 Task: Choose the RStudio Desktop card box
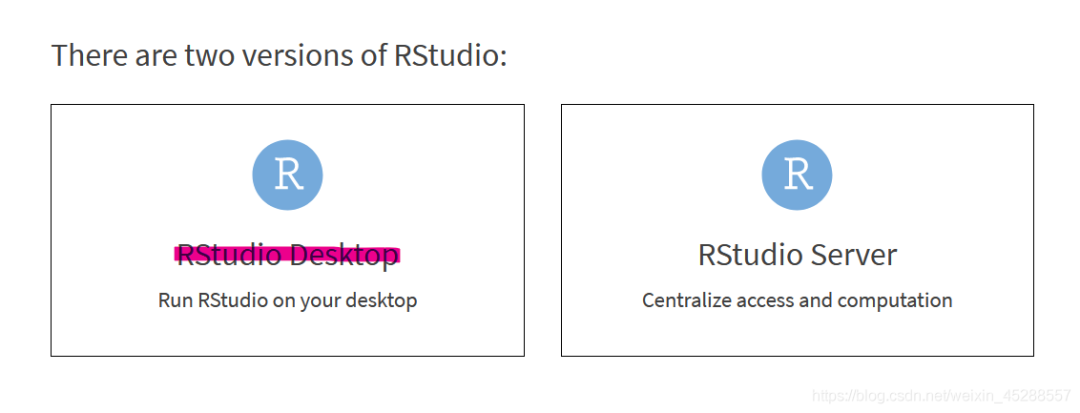(288, 231)
